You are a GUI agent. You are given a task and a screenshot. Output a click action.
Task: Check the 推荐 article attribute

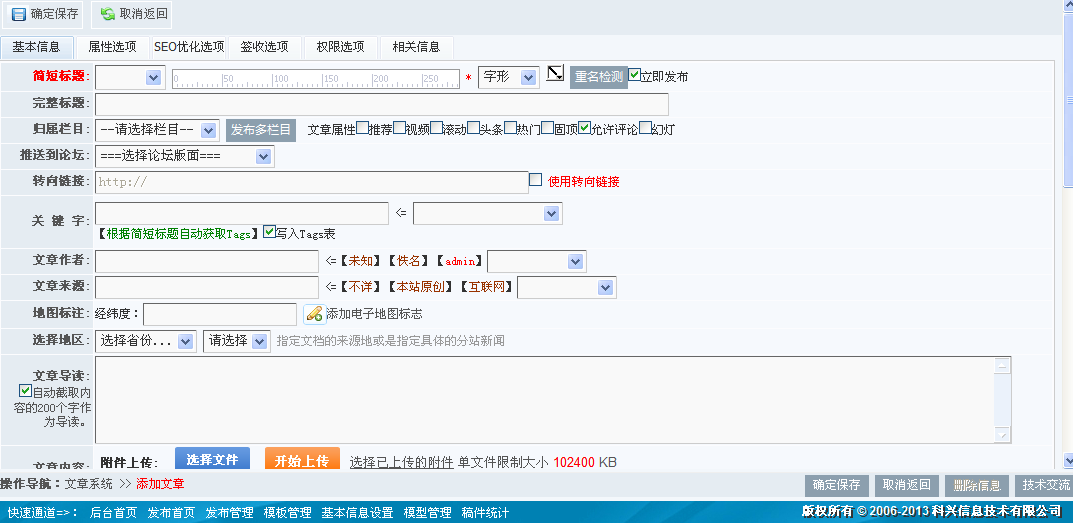coord(363,127)
